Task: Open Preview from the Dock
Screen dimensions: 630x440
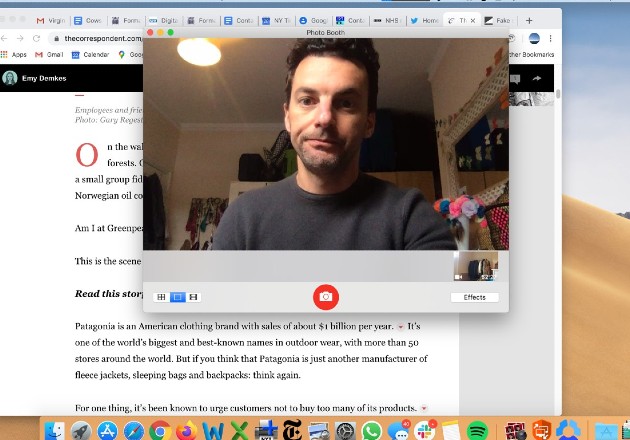Action: pyautogui.click(x=319, y=431)
